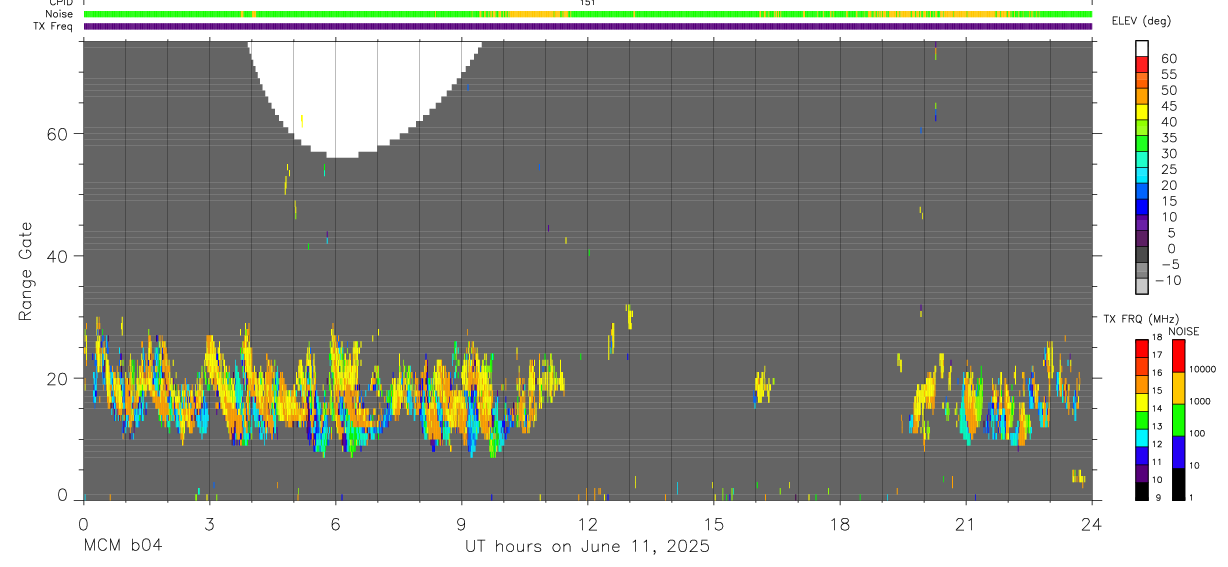Click the green 100 noise level swatch

[1178, 420]
